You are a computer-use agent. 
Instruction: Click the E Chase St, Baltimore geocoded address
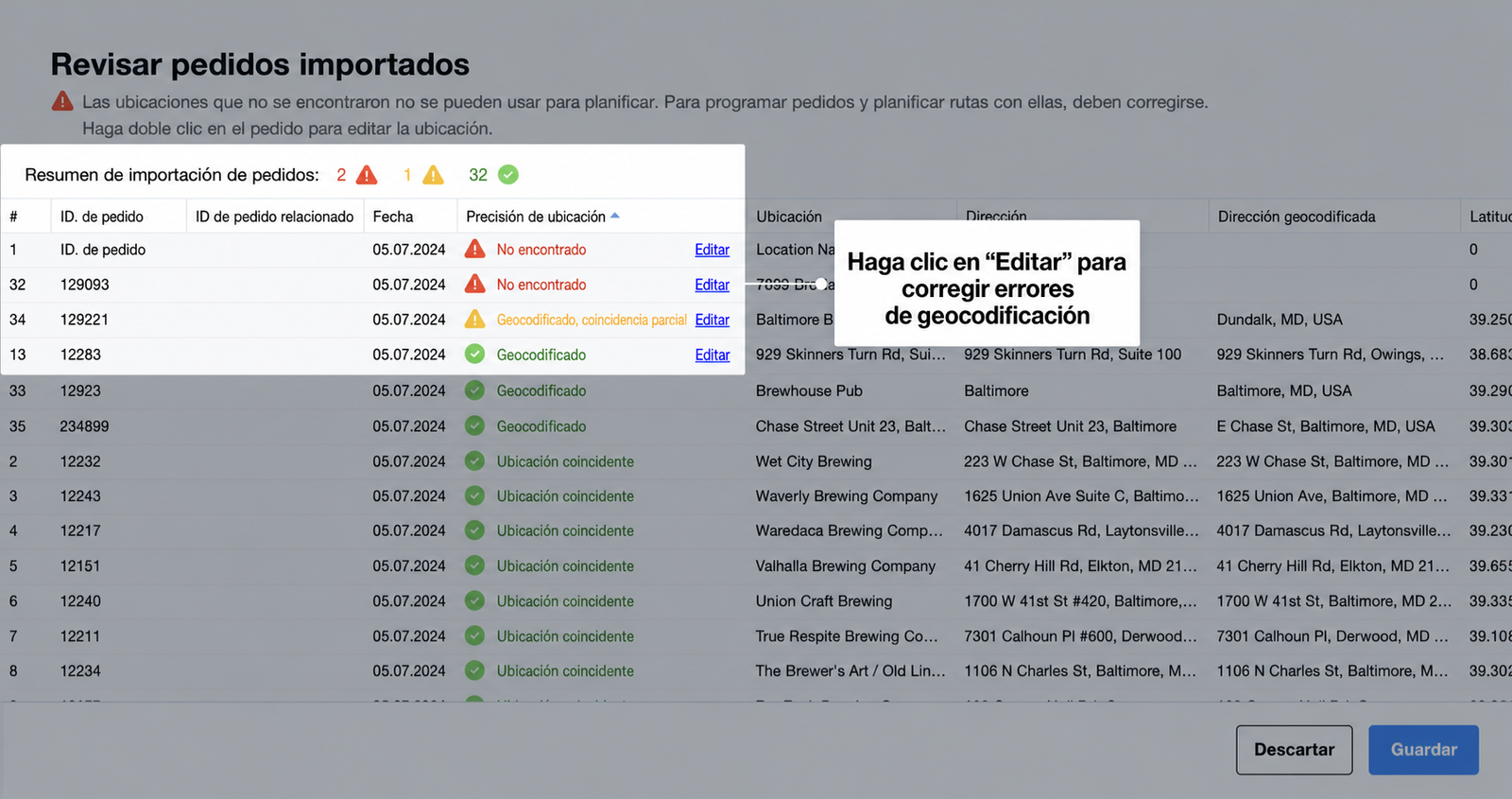click(1326, 426)
